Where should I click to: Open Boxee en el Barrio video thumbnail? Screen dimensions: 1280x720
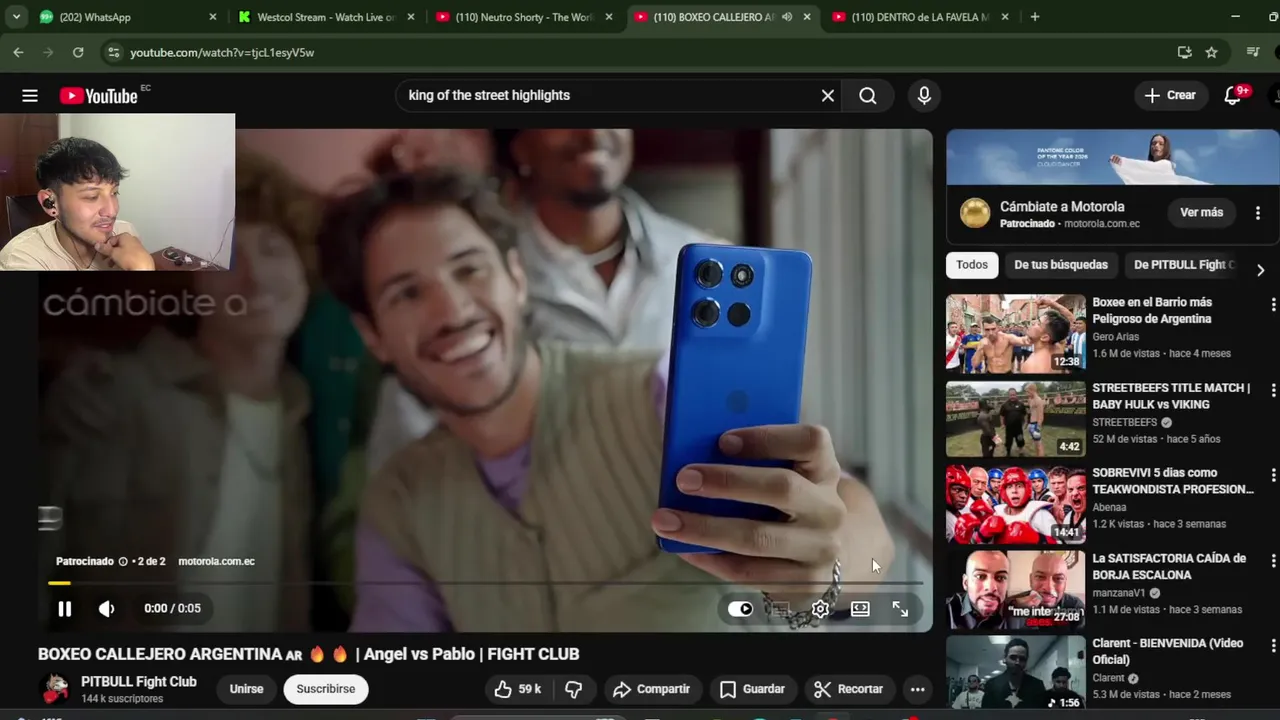1016,333
